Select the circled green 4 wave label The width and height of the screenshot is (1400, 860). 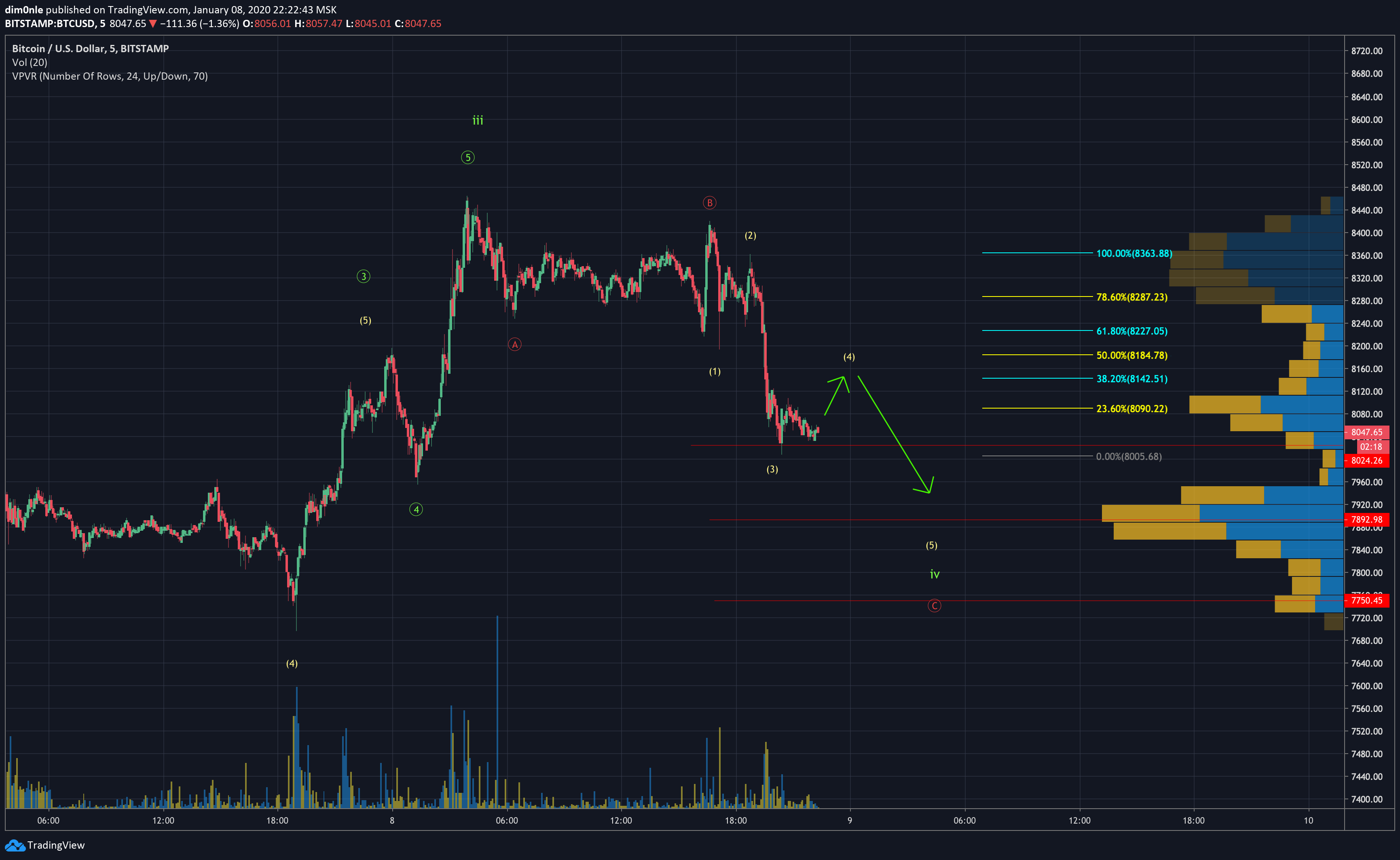tap(416, 510)
